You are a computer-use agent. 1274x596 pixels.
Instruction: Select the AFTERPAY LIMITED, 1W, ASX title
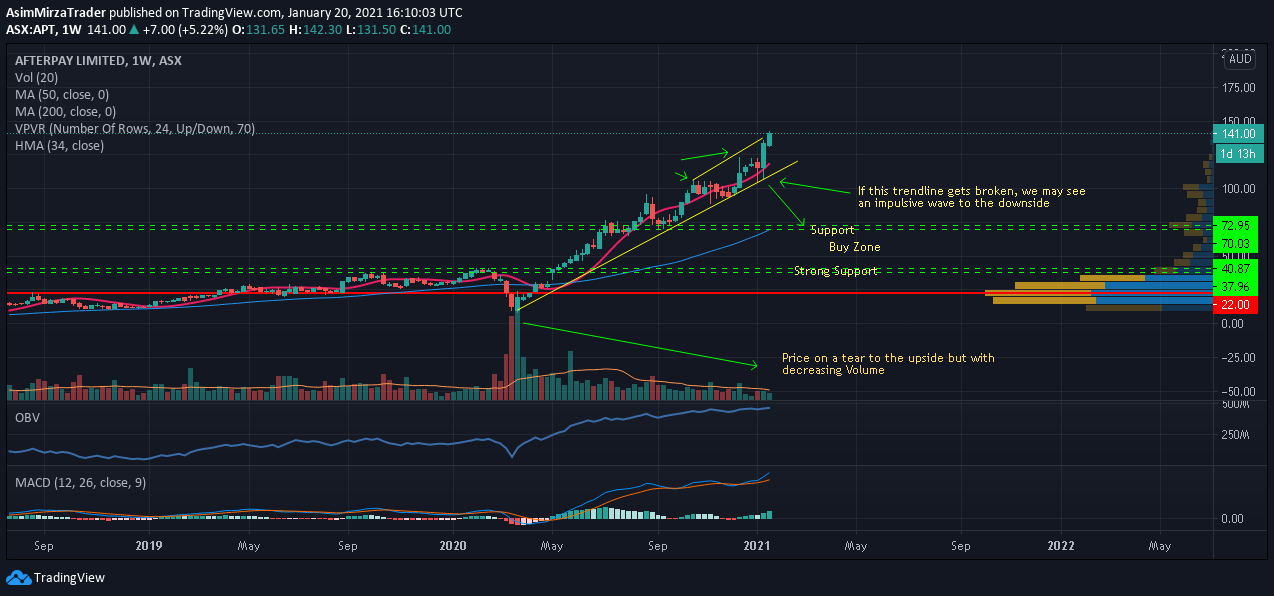(x=98, y=60)
